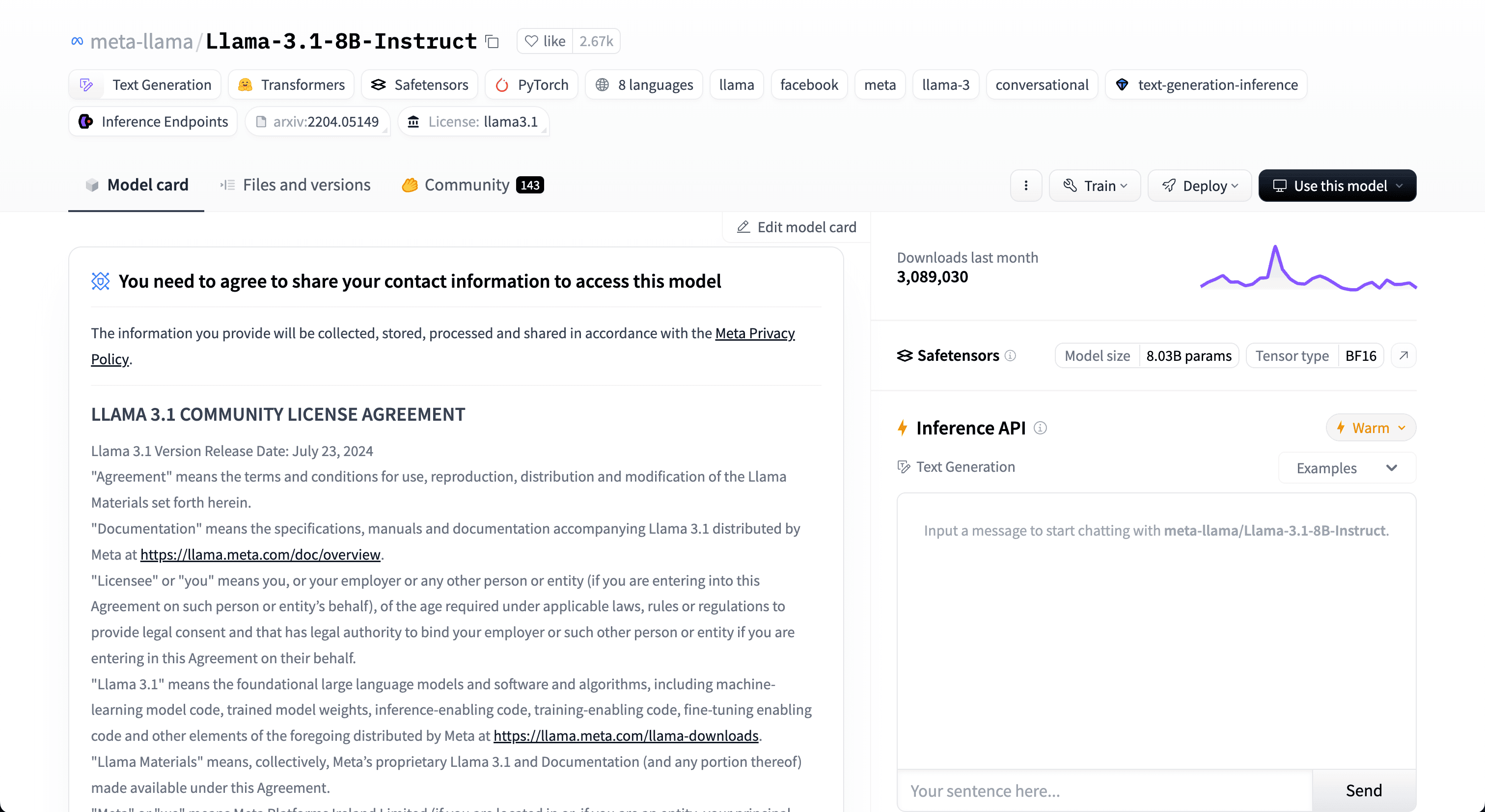Screen dimensions: 1485x812
Task: Expand the Train dropdown
Action: 1094,186
